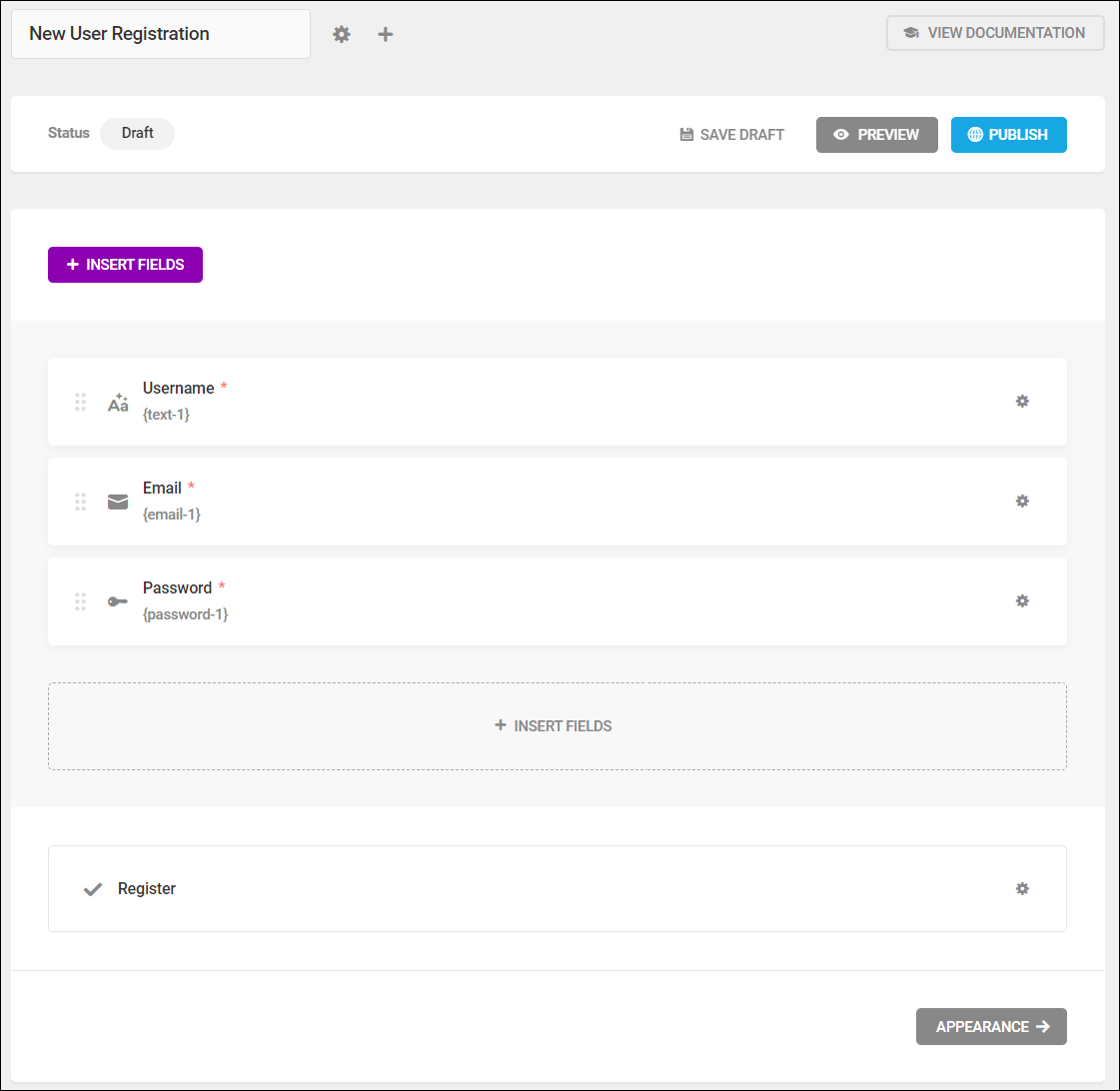
Task: Click the Status label
Action: pos(69,133)
